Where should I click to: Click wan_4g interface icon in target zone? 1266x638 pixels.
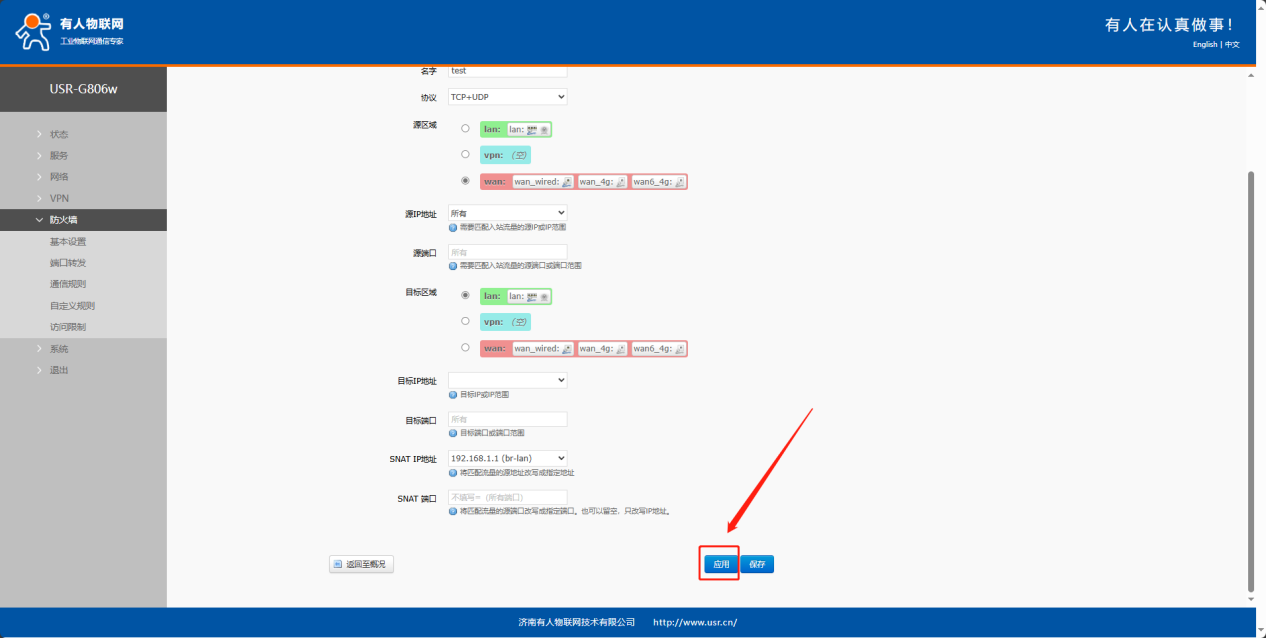620,349
